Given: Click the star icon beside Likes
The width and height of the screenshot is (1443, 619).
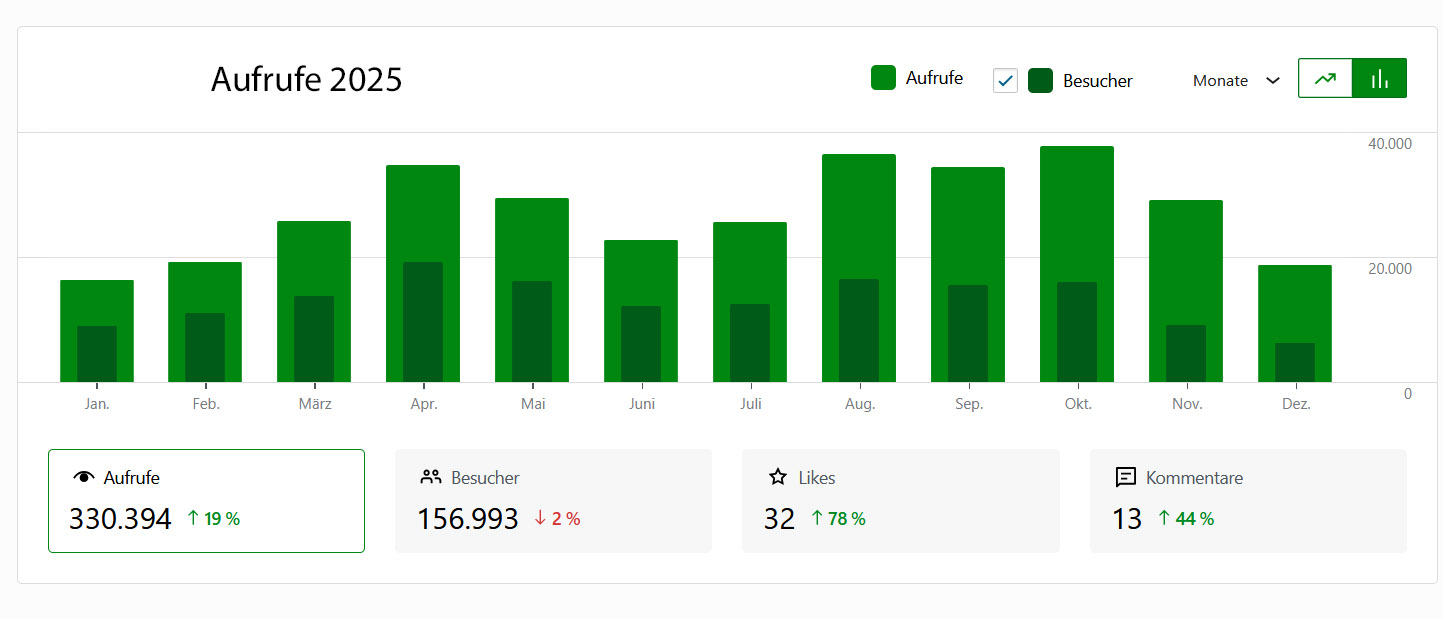Looking at the screenshot, I should [778, 477].
